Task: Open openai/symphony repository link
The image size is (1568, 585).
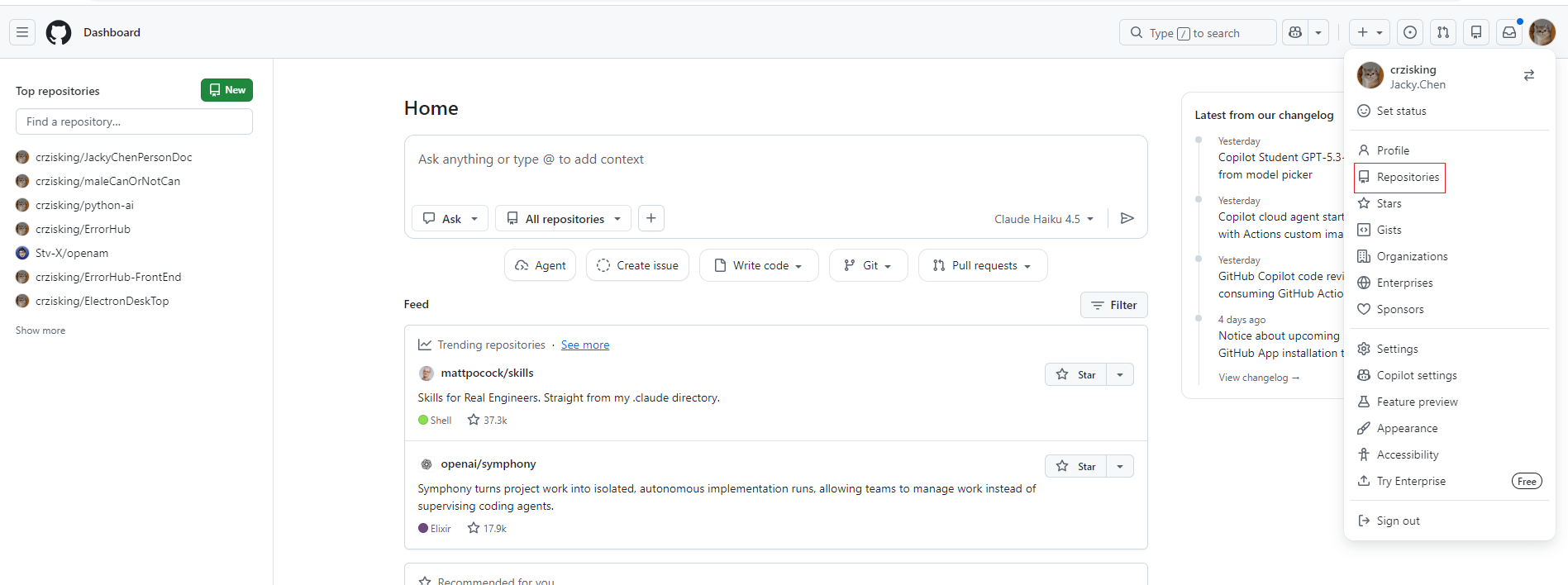Action: point(489,464)
